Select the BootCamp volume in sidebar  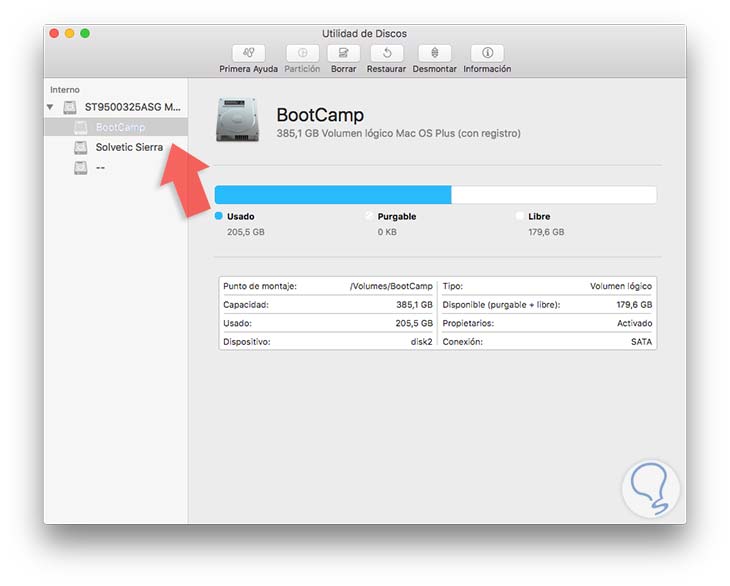coord(116,127)
